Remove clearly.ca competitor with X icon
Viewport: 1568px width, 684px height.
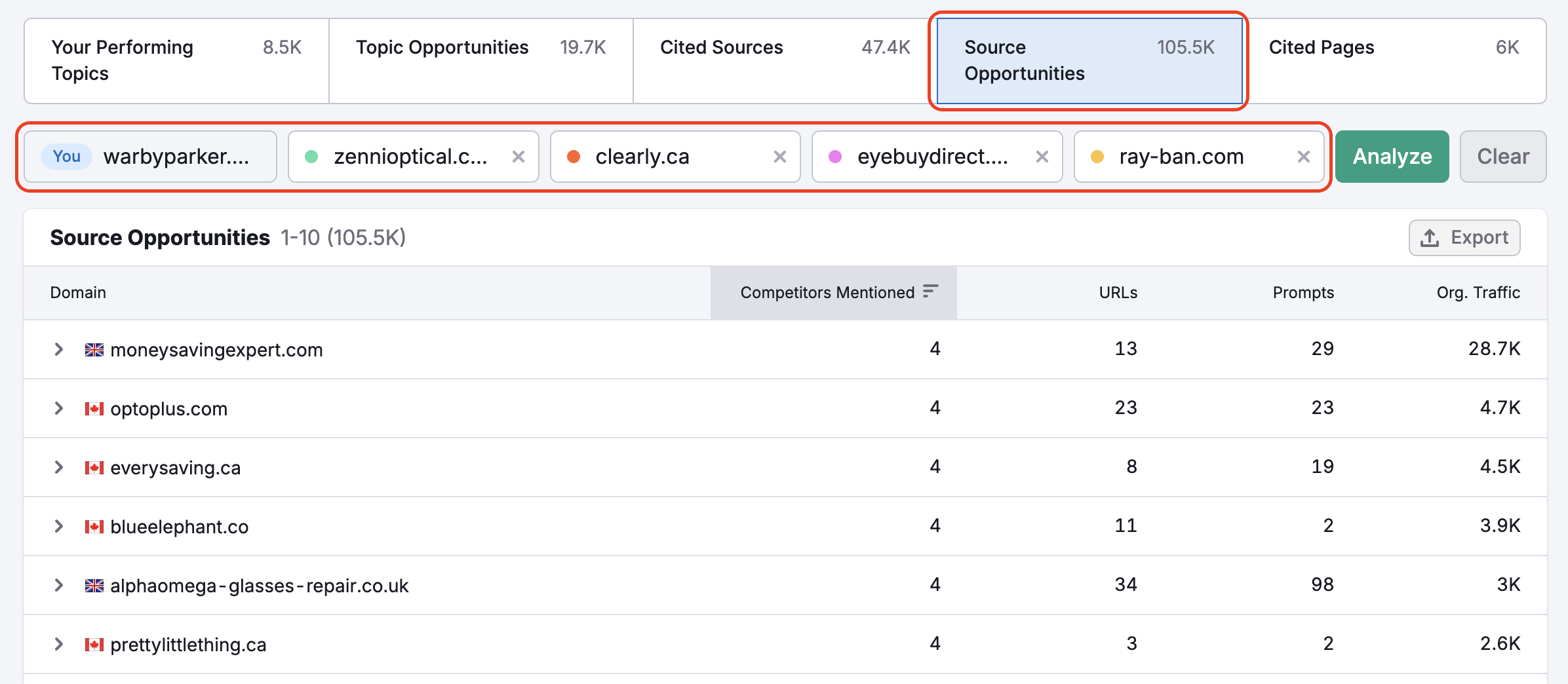pyautogui.click(x=779, y=157)
